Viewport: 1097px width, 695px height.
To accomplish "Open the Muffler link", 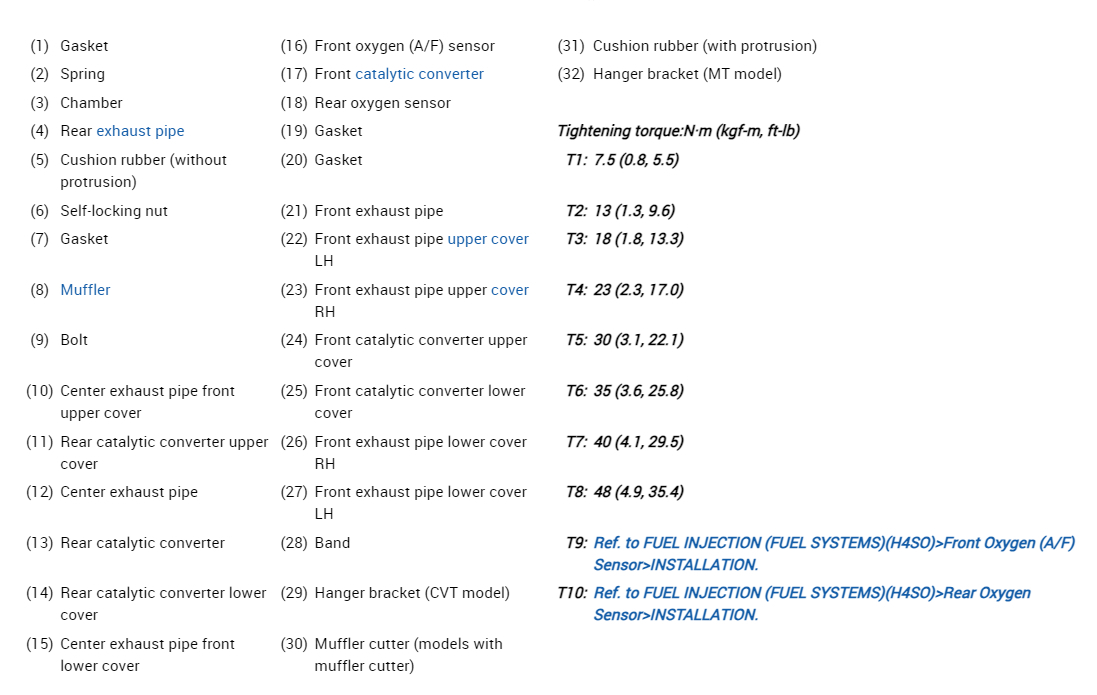I will [x=85, y=290].
